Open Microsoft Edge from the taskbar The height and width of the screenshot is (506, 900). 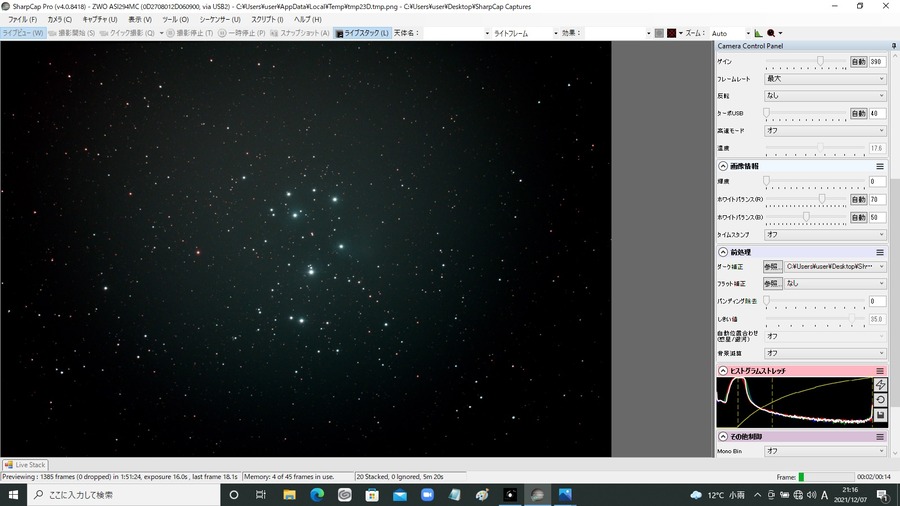click(x=317, y=495)
